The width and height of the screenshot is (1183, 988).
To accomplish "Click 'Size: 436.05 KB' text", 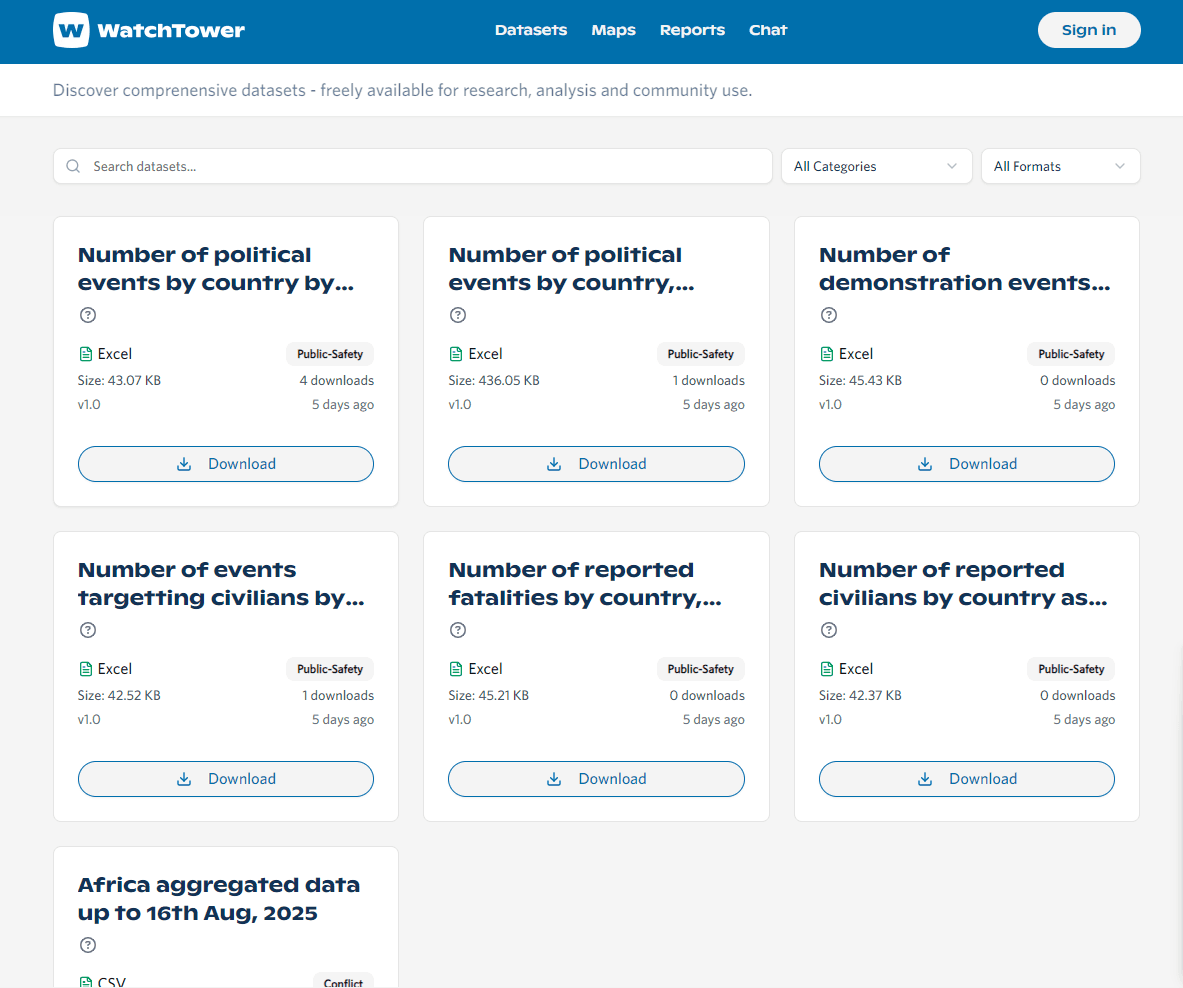I will point(493,380).
